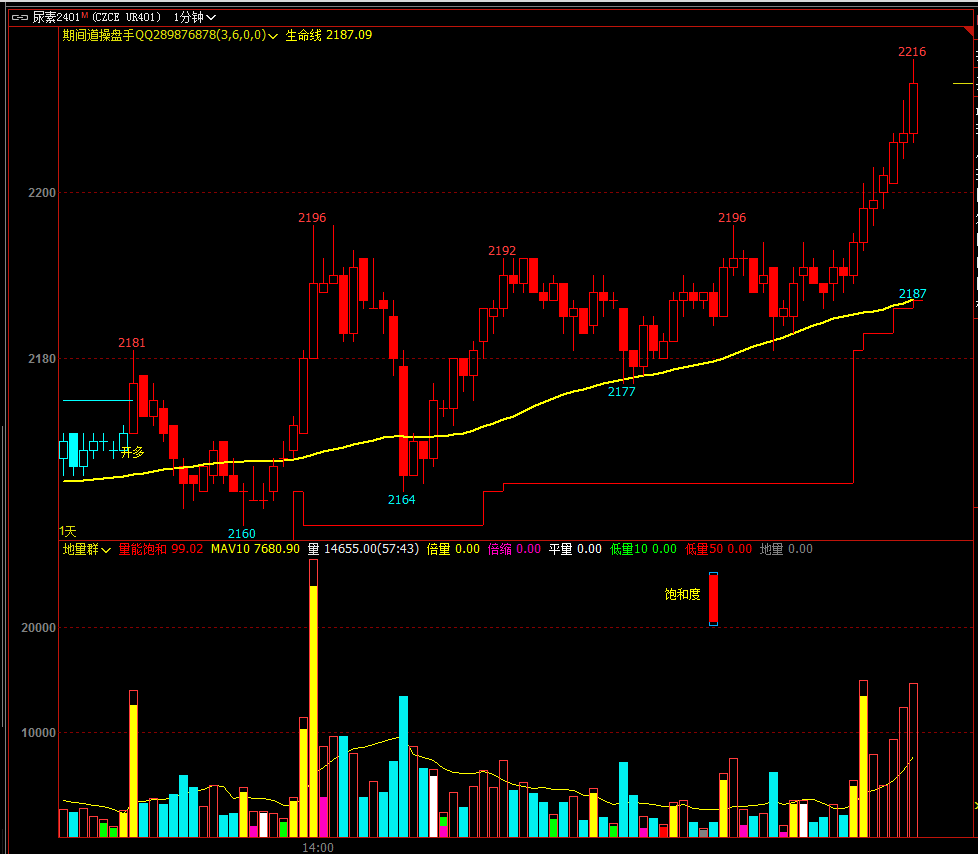Open the 1分钟 timeframe dropdown
This screenshot has width=978, height=854.
pos(194,17)
